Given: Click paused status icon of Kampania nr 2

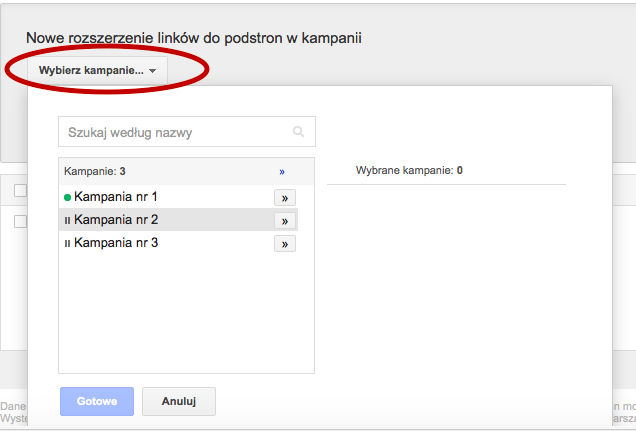Looking at the screenshot, I should coord(67,220).
